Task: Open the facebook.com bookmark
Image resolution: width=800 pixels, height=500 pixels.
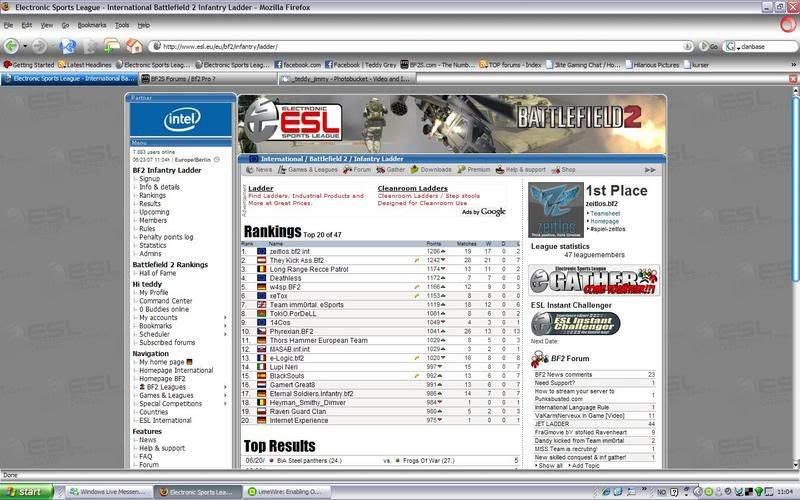Action: tap(297, 65)
